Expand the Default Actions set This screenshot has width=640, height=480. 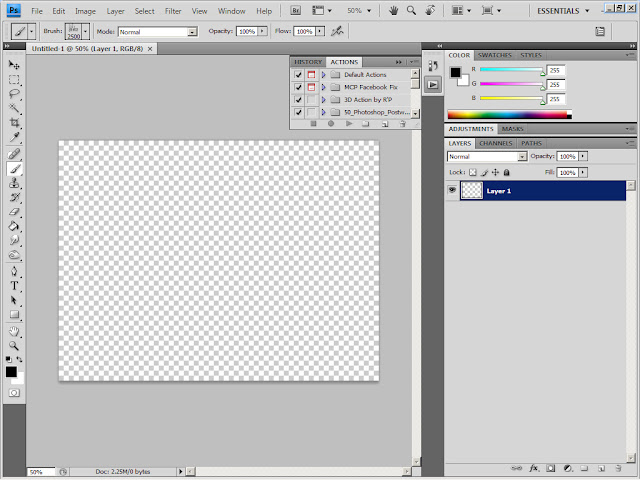323,75
